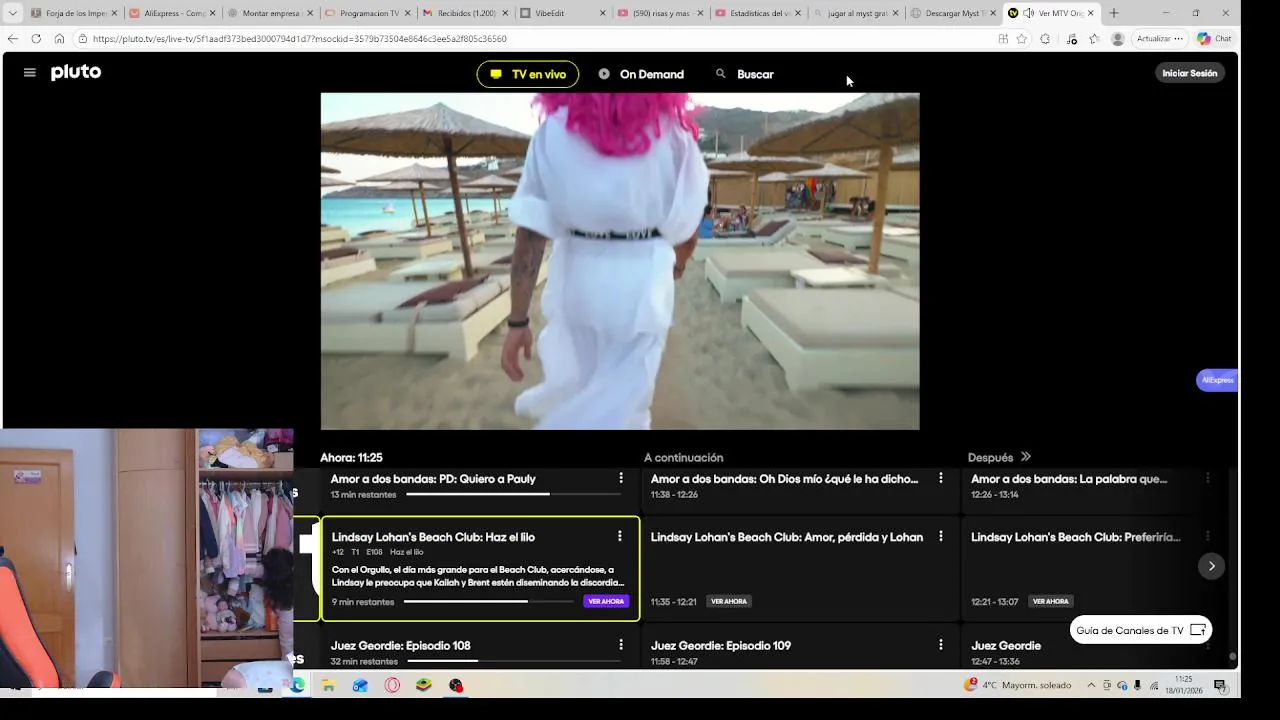Switch to Montar empresa tab

click(270, 13)
